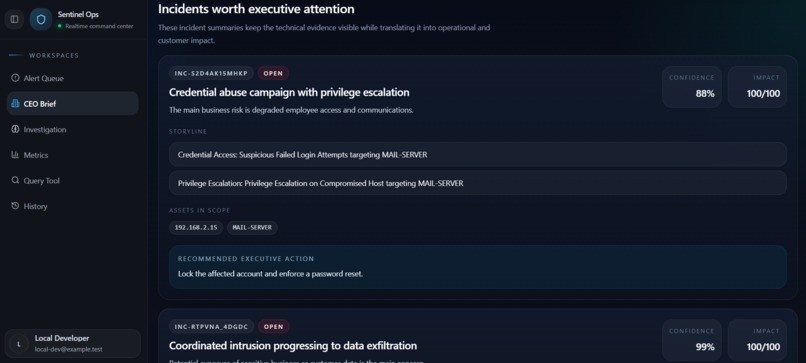
Task: Click the WORKSPACES section label
Action: (x=54, y=56)
